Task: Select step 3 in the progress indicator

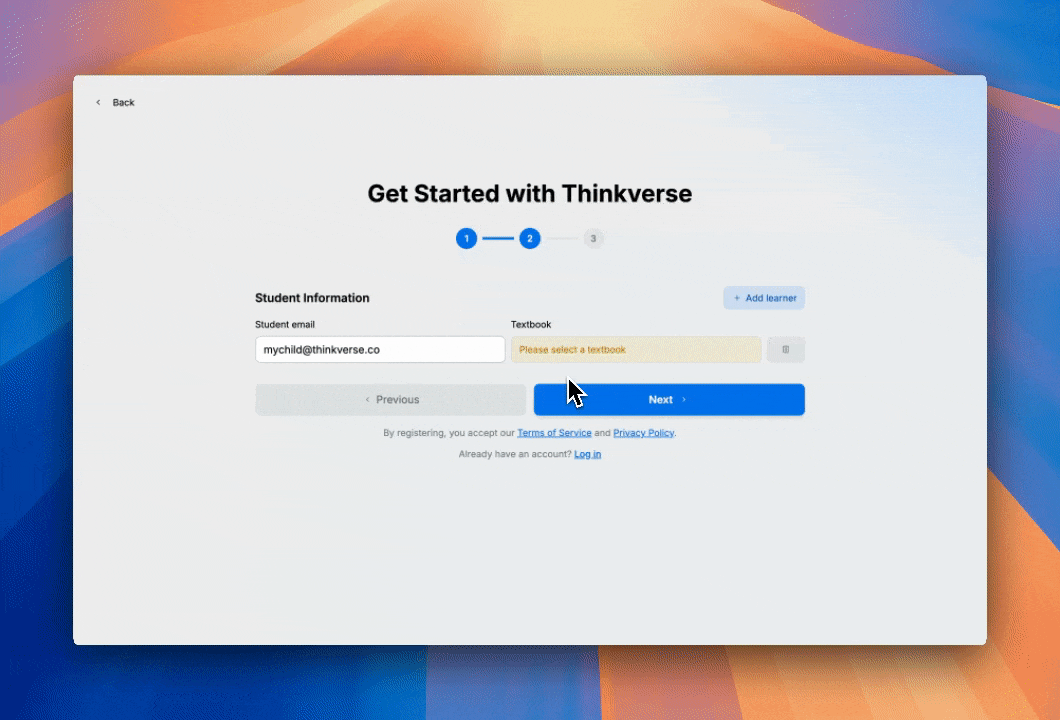Action: pos(594,239)
